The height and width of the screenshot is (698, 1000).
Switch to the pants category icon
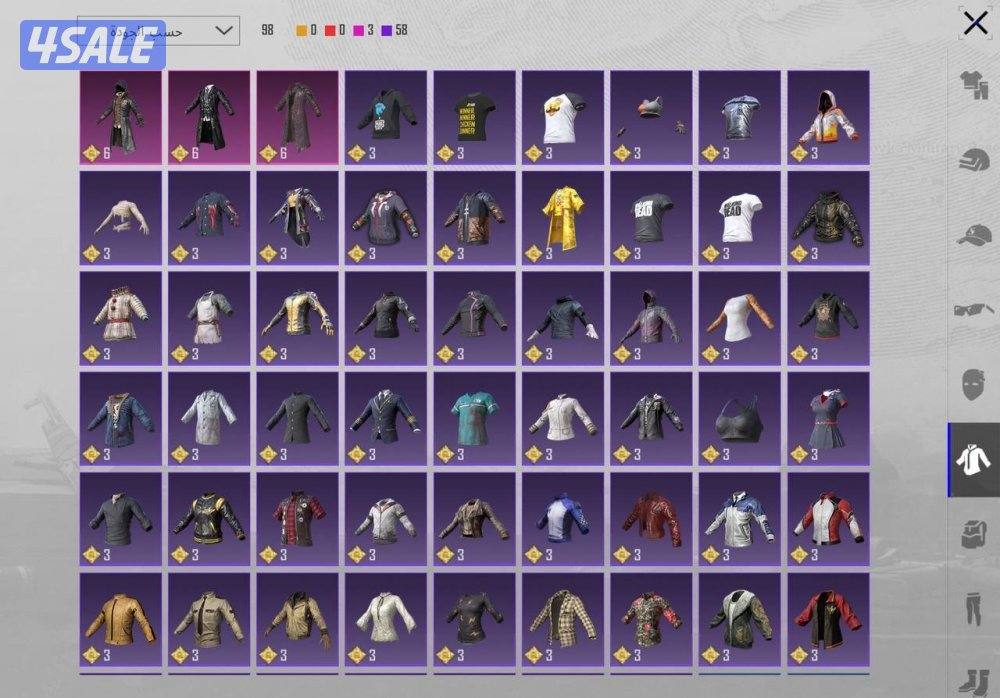(x=974, y=608)
